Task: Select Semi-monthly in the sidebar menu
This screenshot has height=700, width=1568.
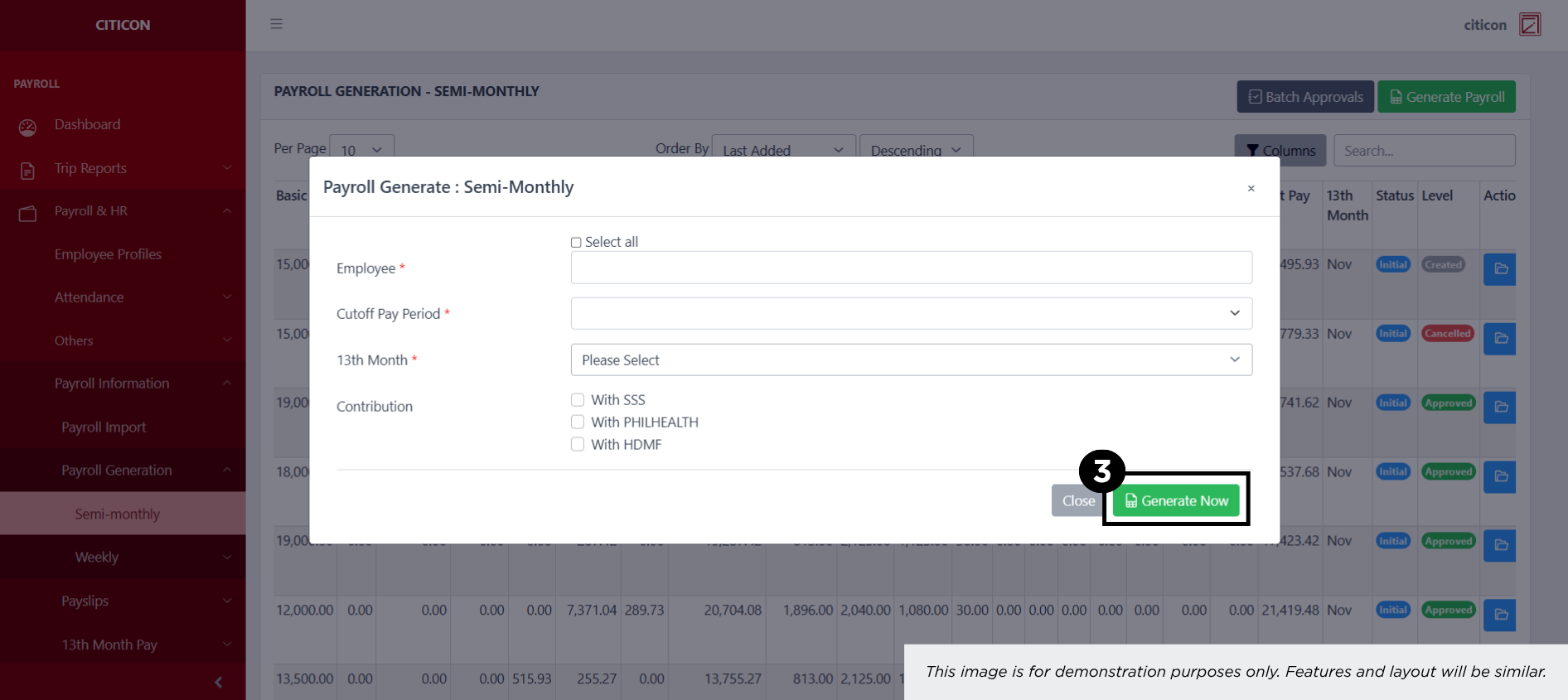Action: [x=118, y=514]
